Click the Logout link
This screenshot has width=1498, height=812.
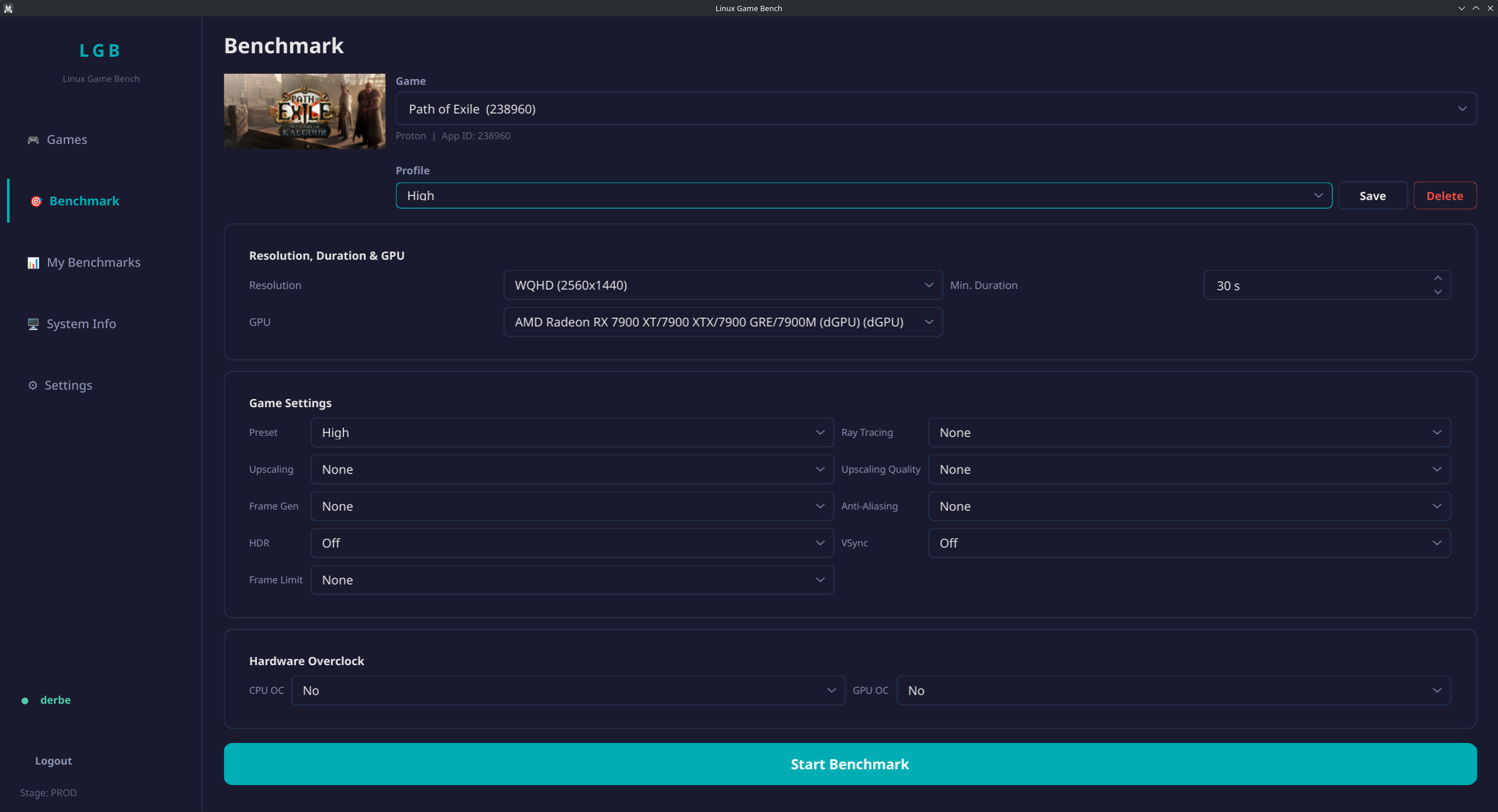pos(53,761)
